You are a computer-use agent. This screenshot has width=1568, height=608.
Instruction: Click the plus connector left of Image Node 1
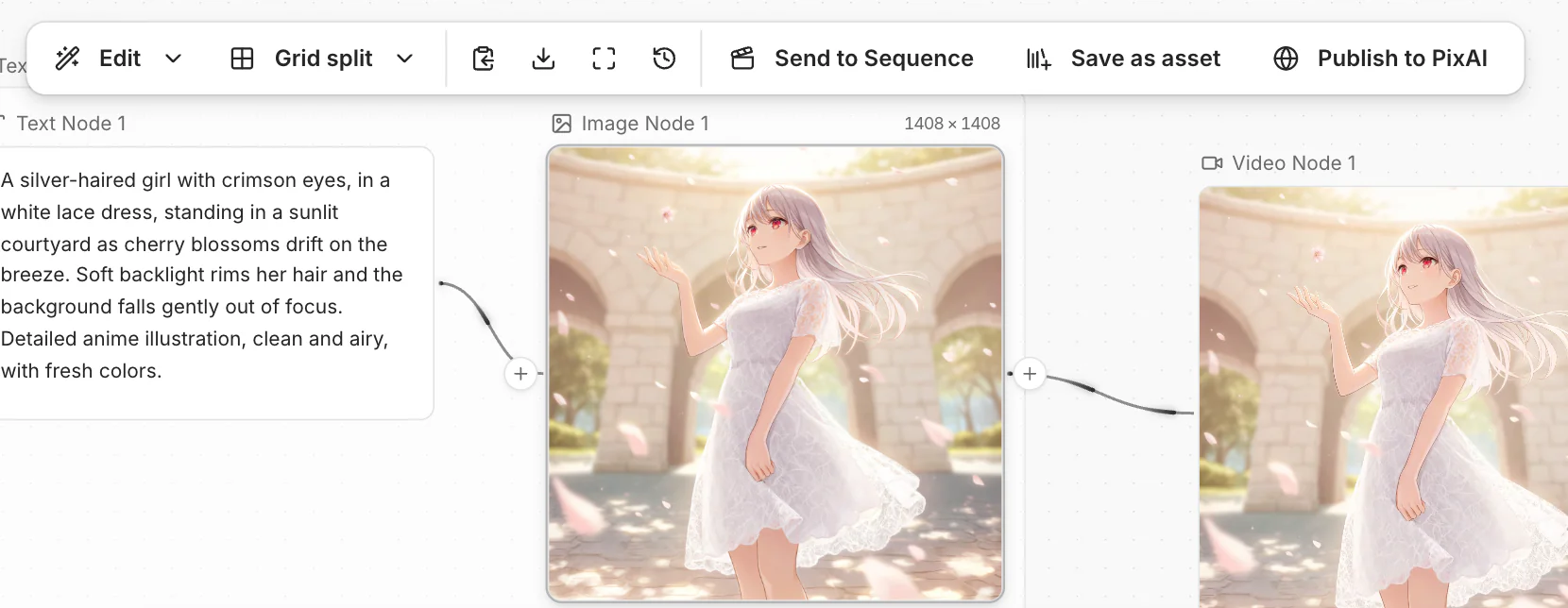point(520,374)
